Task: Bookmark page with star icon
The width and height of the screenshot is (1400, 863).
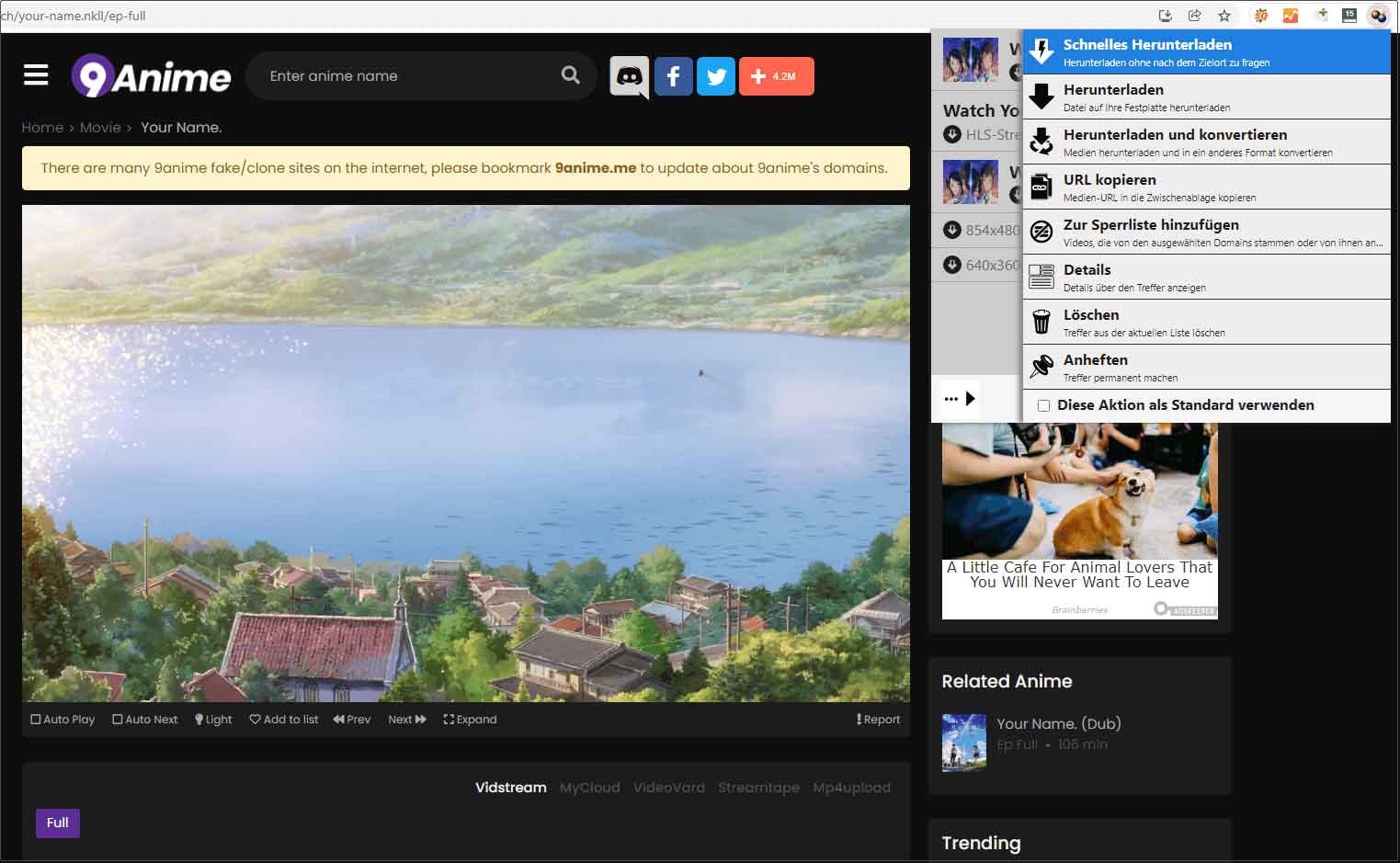Action: [1224, 16]
